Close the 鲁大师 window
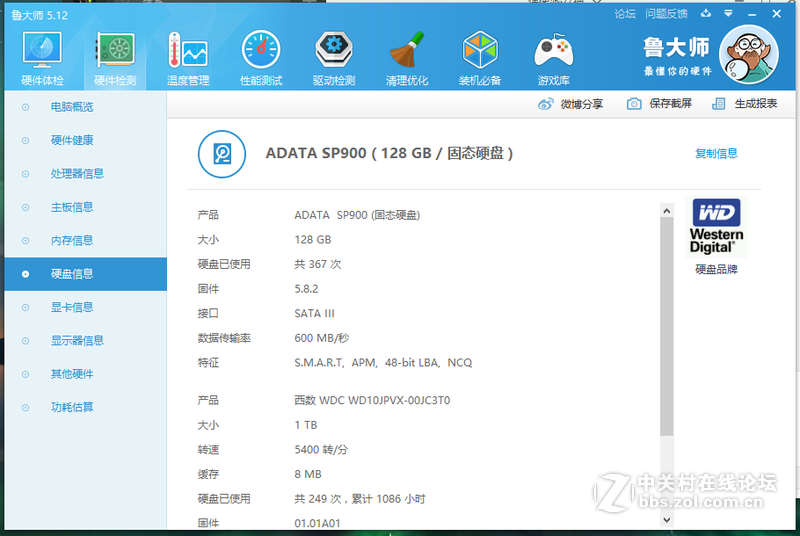This screenshot has width=800, height=536. [776, 14]
